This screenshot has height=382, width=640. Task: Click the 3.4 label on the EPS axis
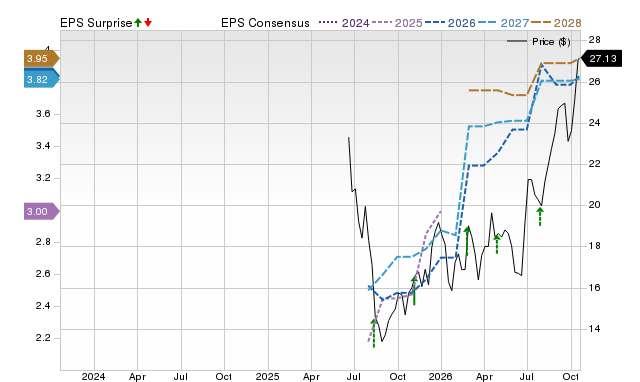coord(43,146)
